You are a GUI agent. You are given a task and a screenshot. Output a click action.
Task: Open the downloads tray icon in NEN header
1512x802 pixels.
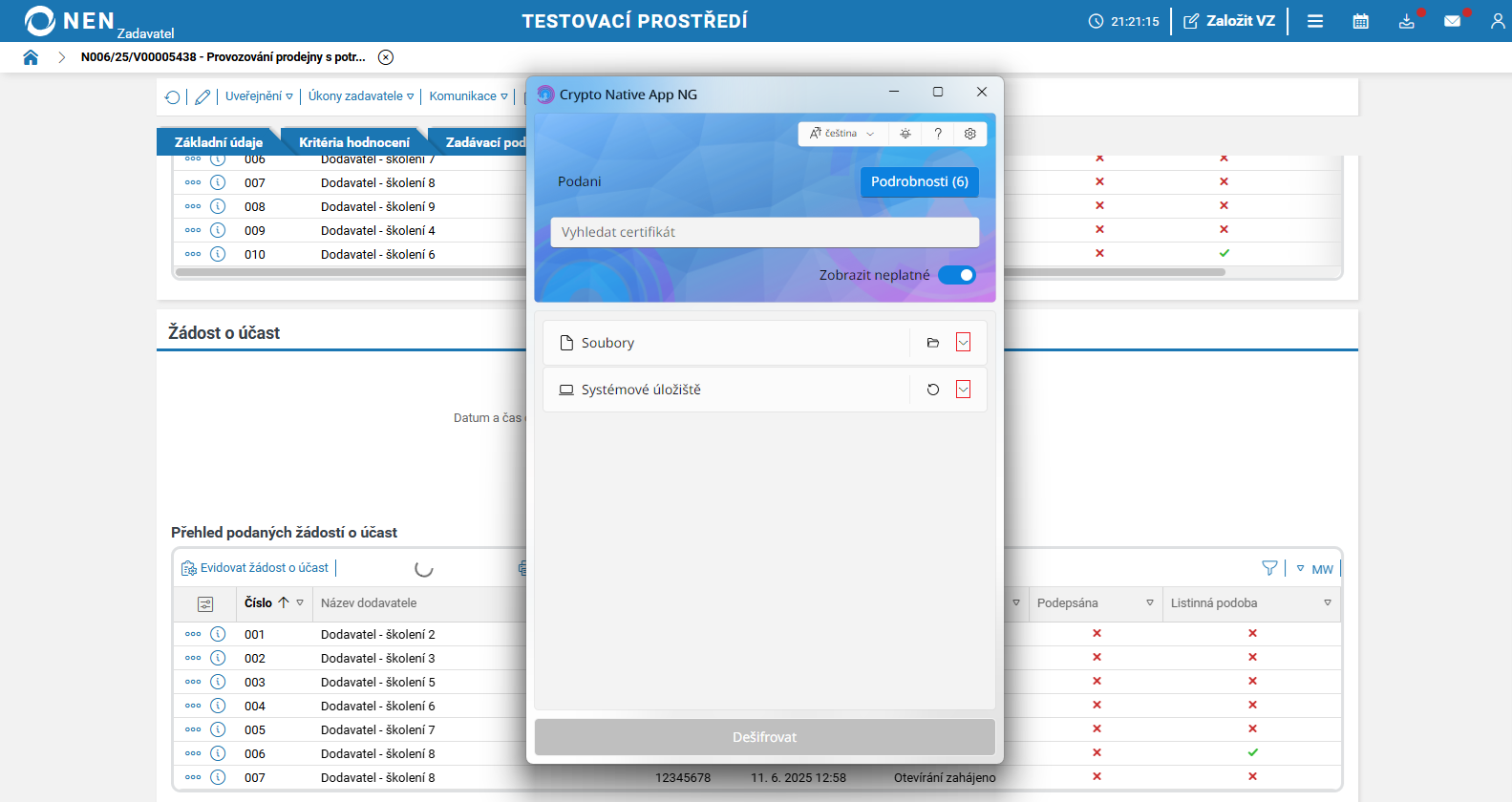click(x=1407, y=21)
